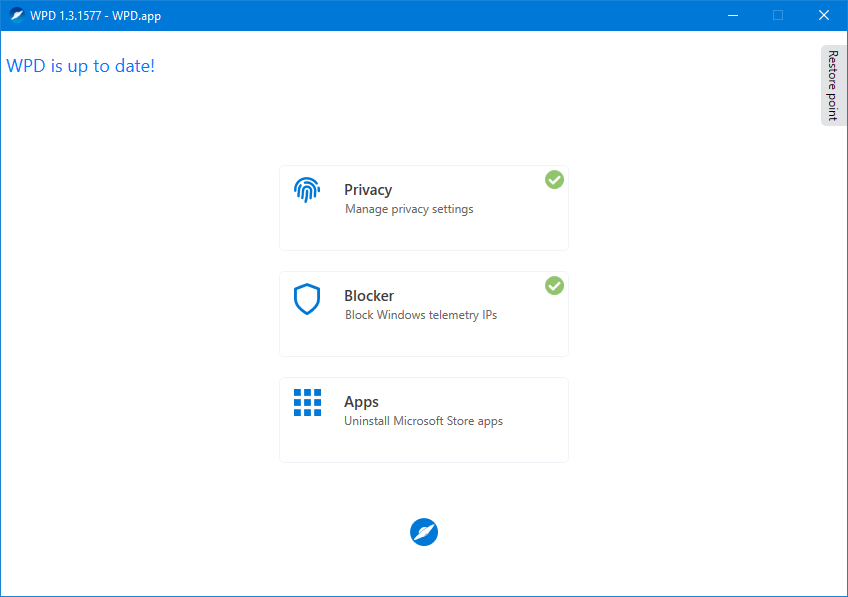Open the Restore point side panel
The width and height of the screenshot is (848, 597).
point(832,85)
